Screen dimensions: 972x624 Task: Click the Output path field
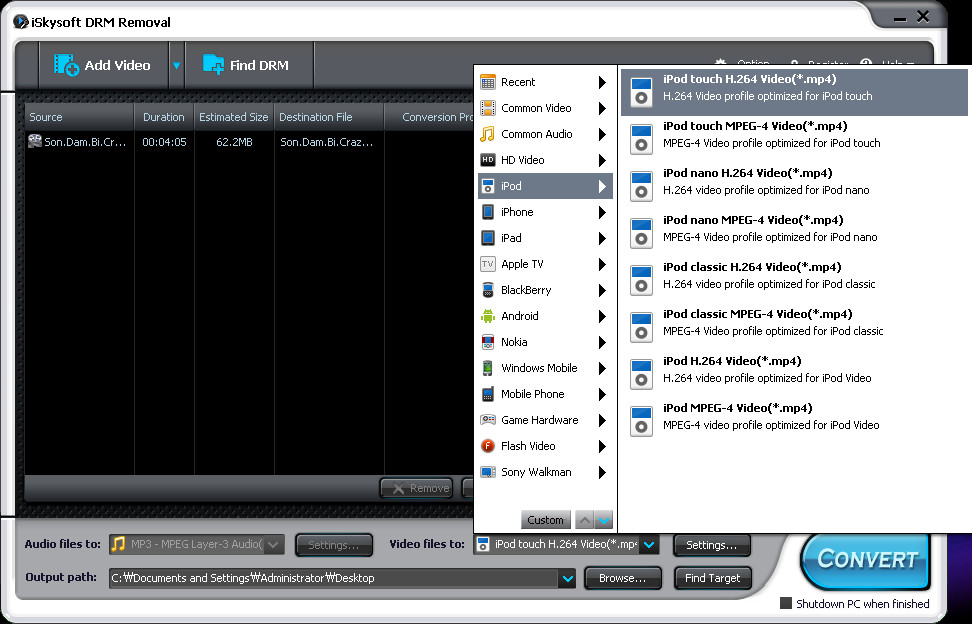coord(335,578)
